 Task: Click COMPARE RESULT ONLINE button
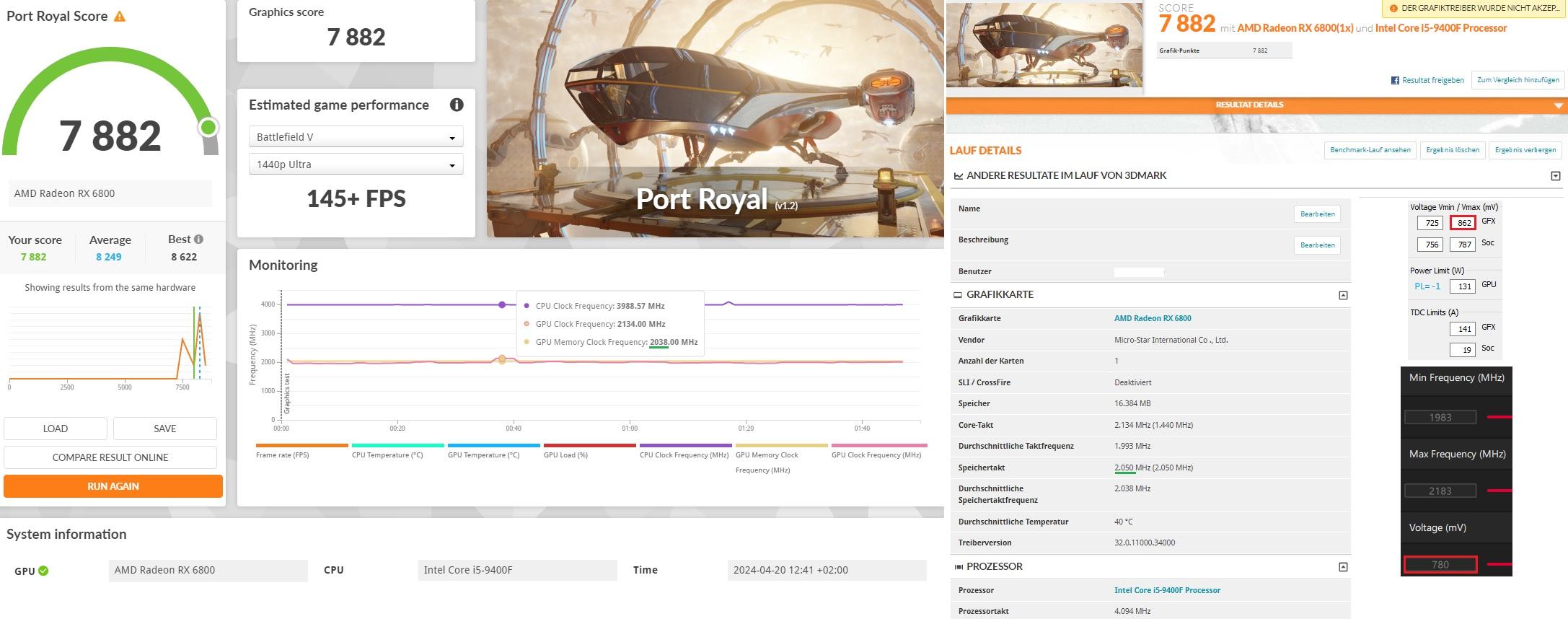(110, 457)
